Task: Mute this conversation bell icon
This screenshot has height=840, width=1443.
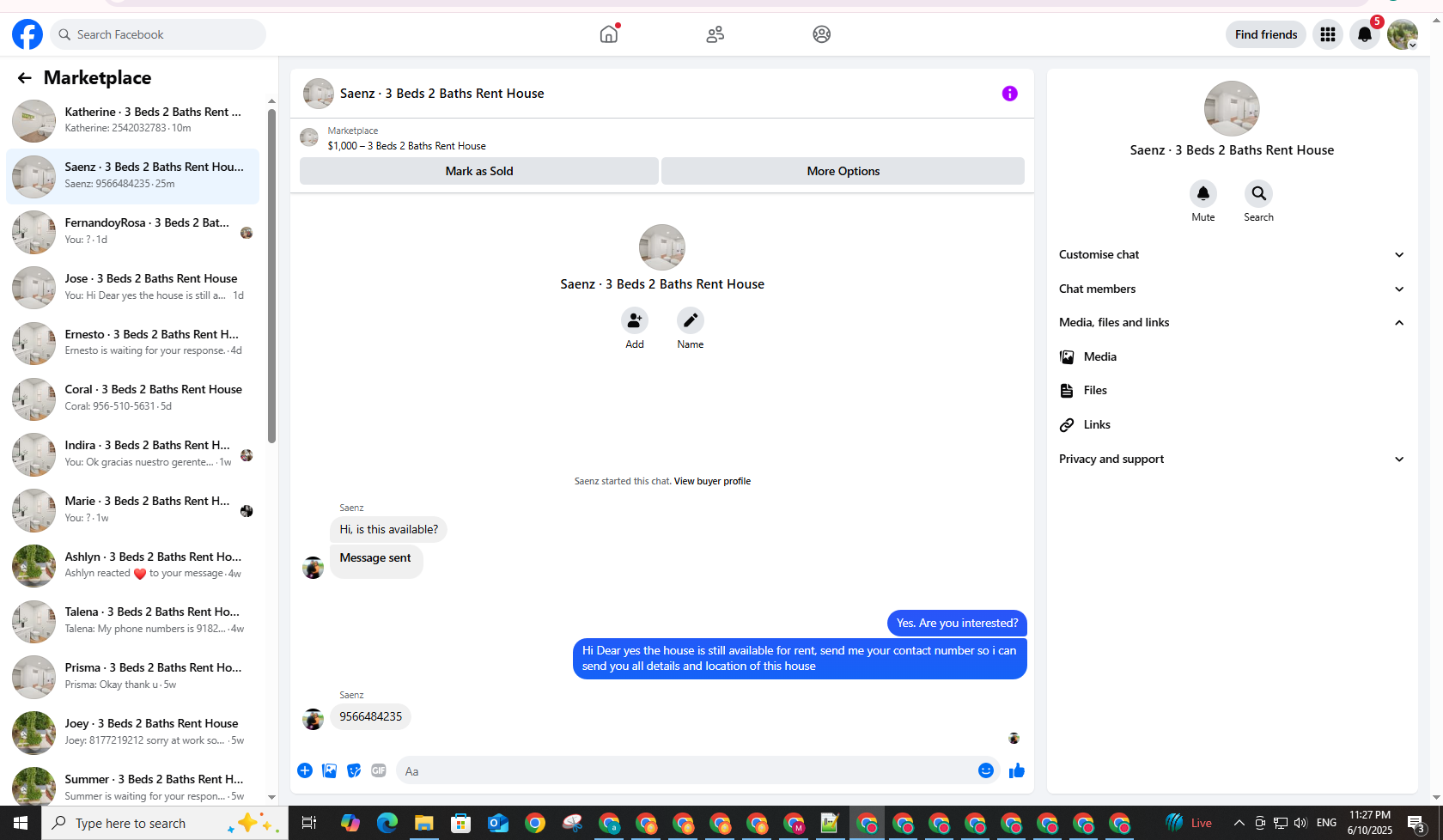Action: click(1203, 193)
